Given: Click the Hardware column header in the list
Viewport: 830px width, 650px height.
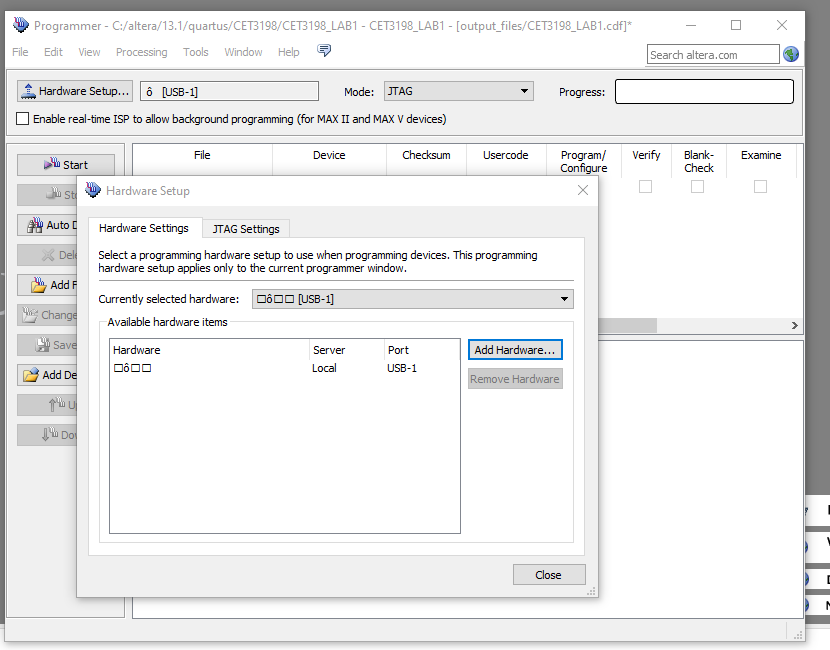Looking at the screenshot, I should point(210,350).
